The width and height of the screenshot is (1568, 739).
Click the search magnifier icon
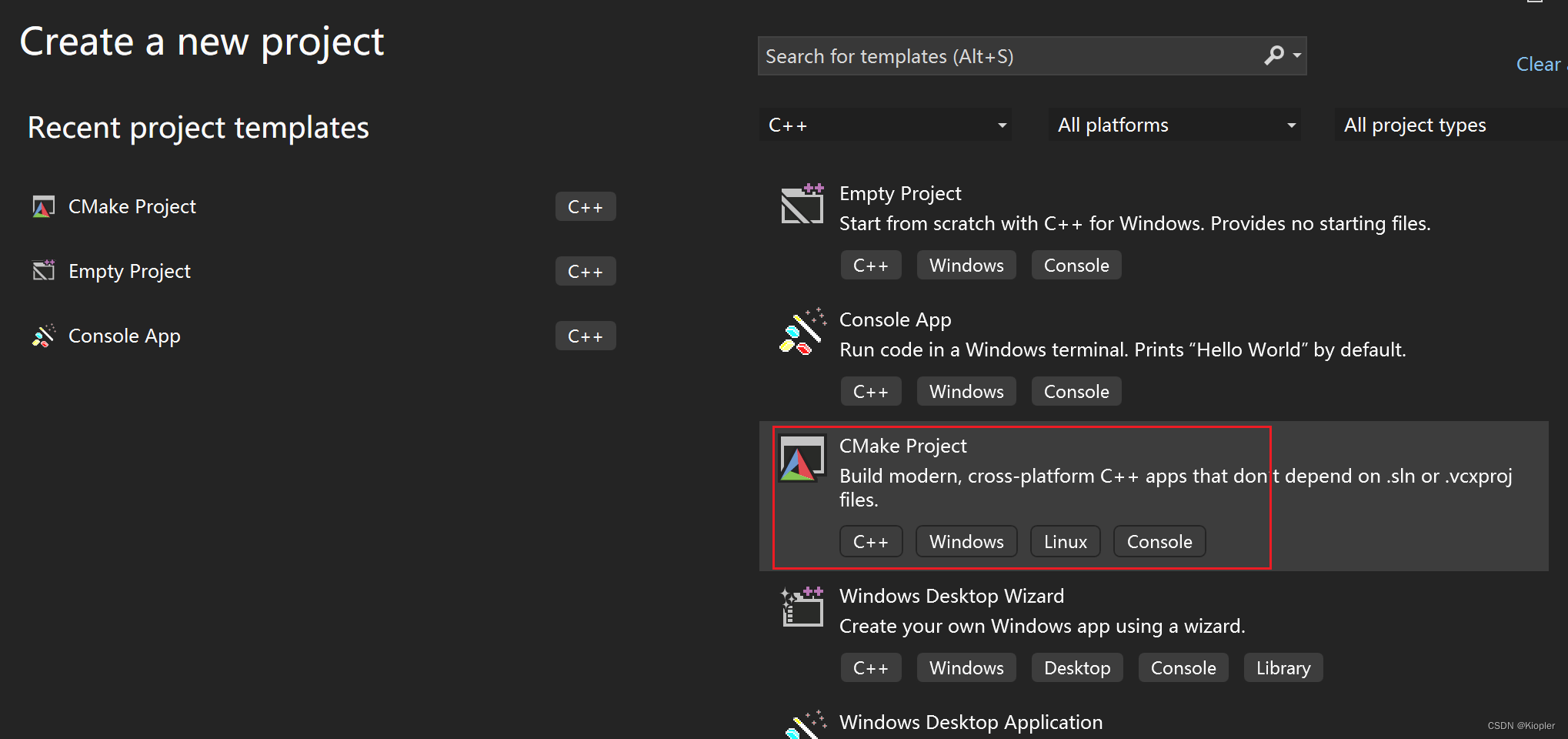click(1273, 55)
